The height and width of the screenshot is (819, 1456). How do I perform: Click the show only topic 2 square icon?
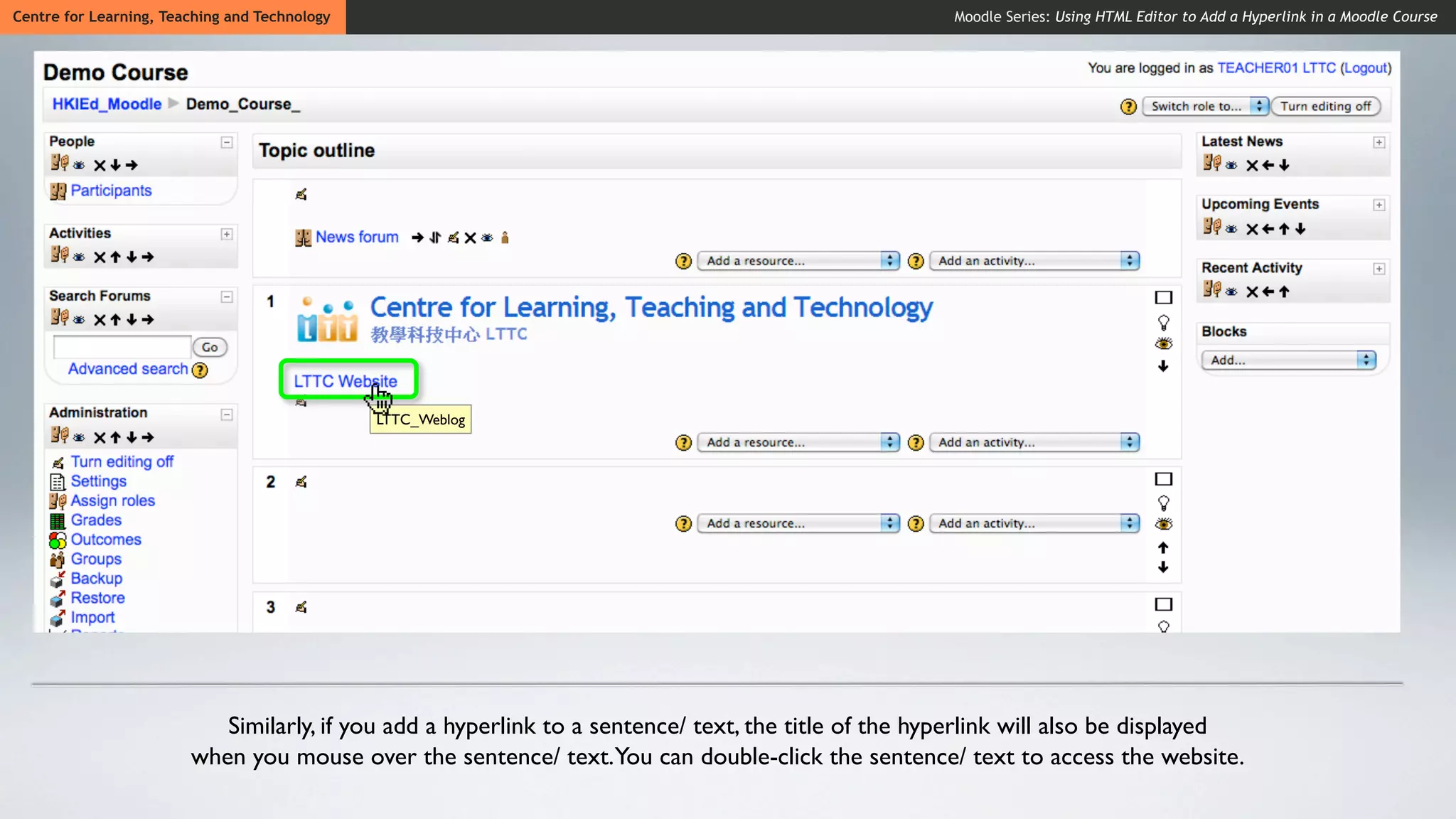coord(1163,479)
